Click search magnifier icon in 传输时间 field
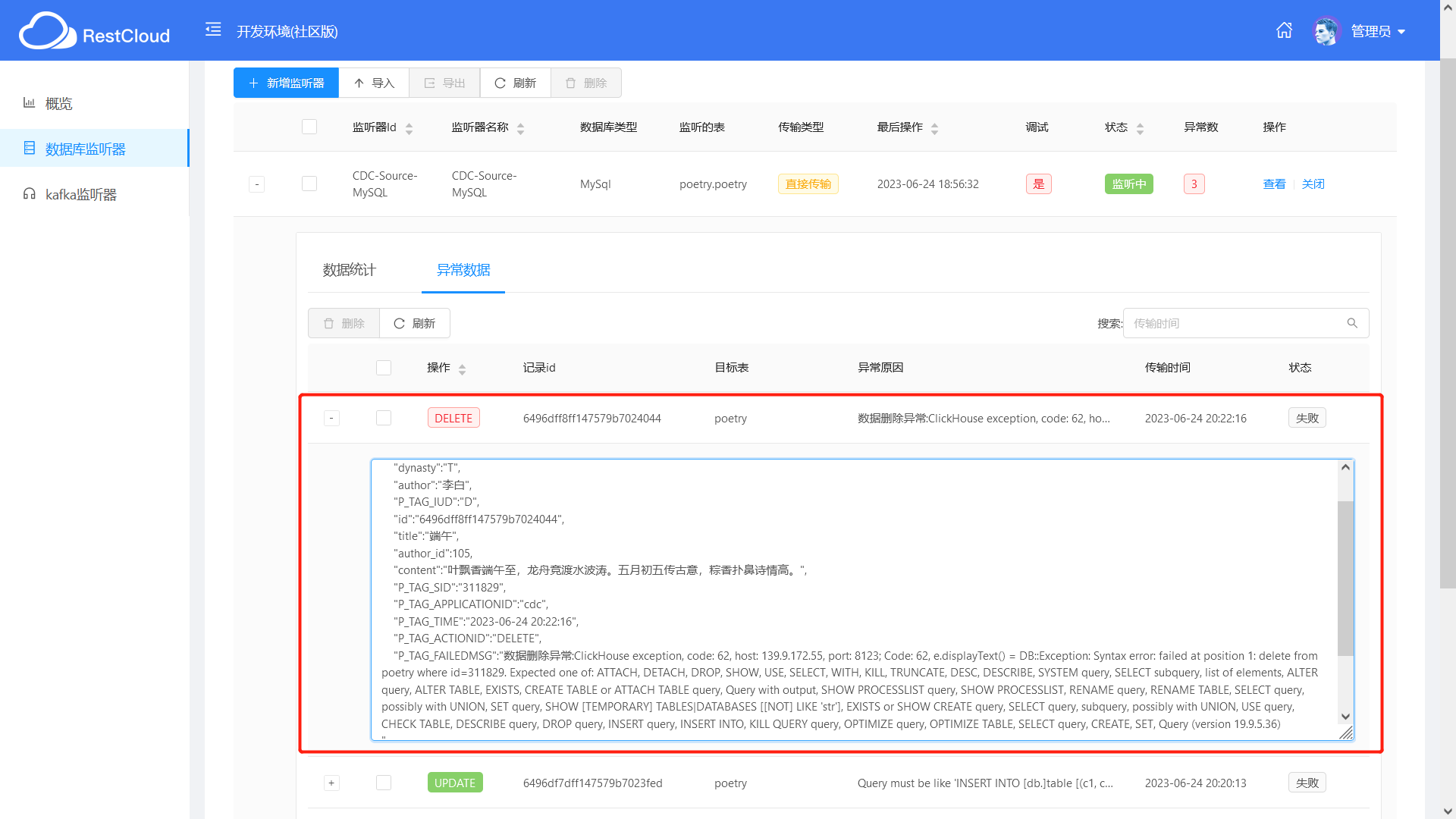1456x819 pixels. 1352,323
